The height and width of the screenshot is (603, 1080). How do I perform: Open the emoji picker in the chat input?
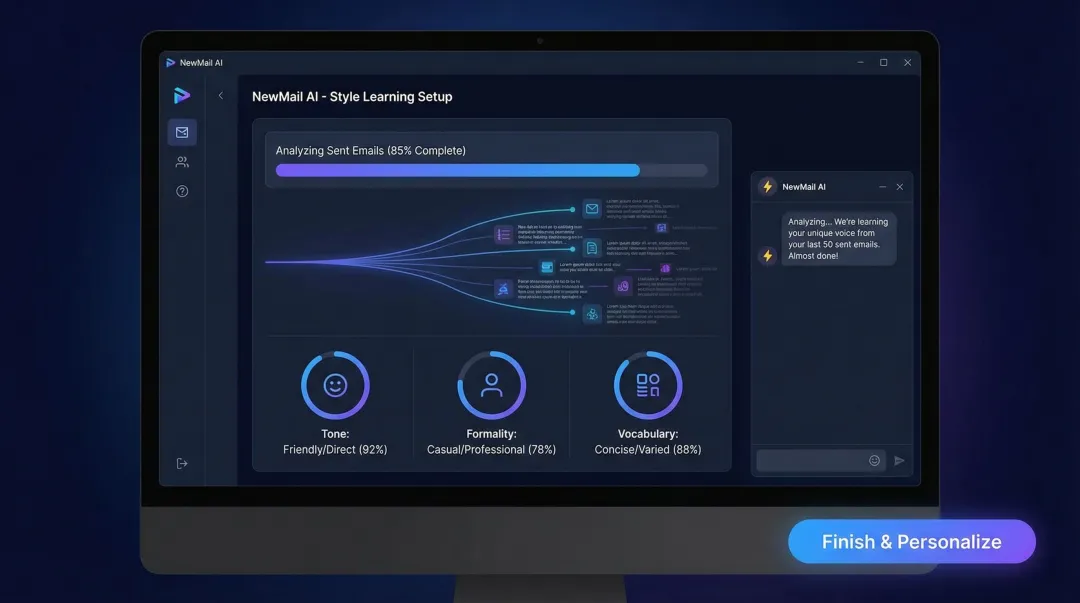(874, 460)
